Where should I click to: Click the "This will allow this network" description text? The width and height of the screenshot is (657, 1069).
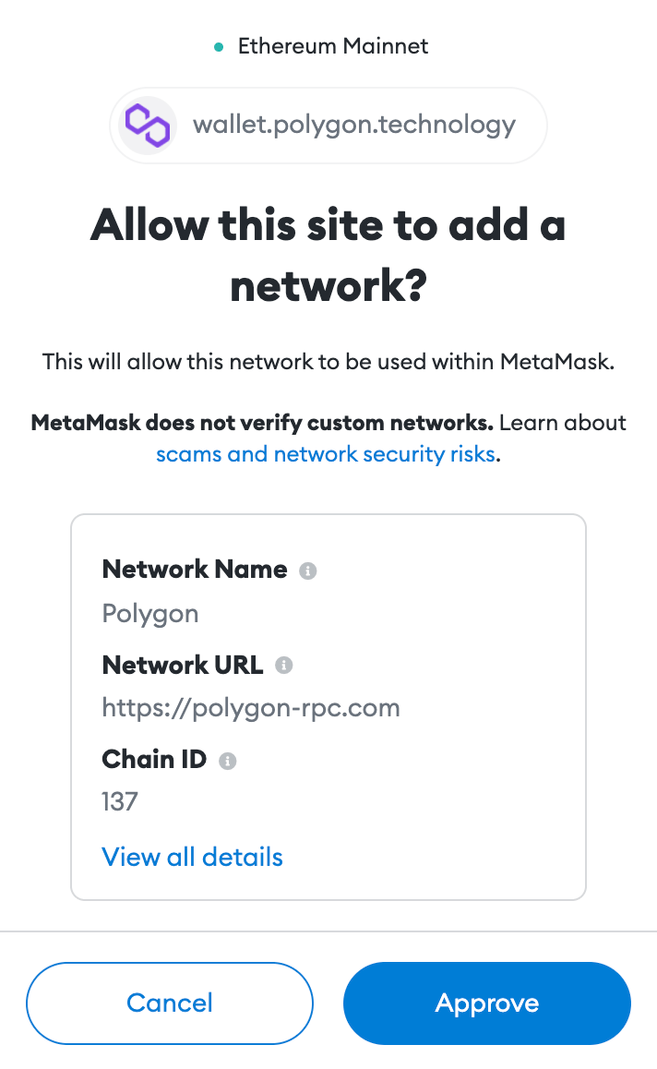tap(328, 361)
